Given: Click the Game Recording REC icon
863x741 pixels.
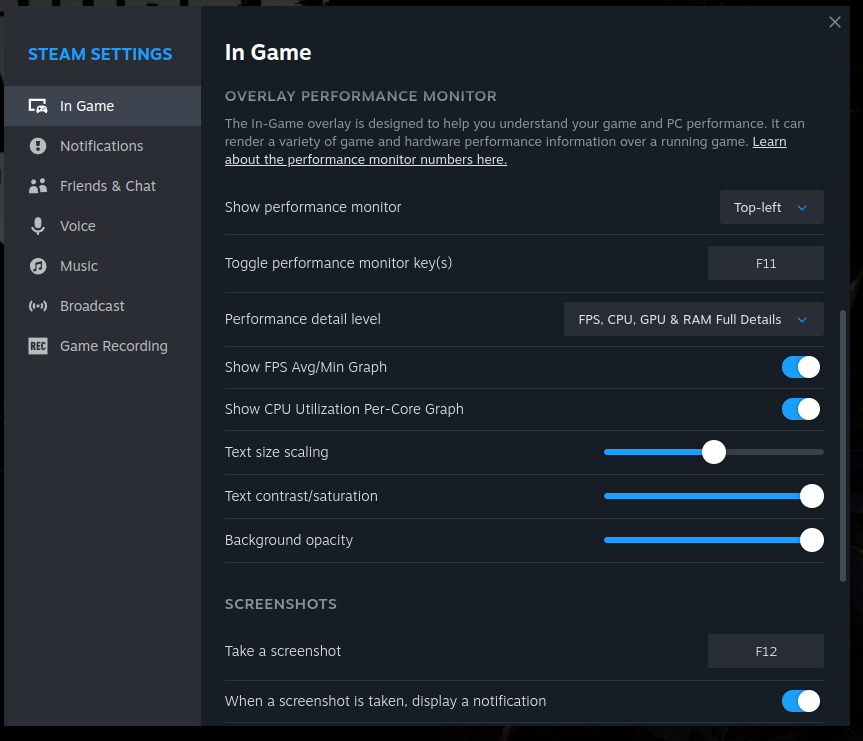Looking at the screenshot, I should click(38, 346).
